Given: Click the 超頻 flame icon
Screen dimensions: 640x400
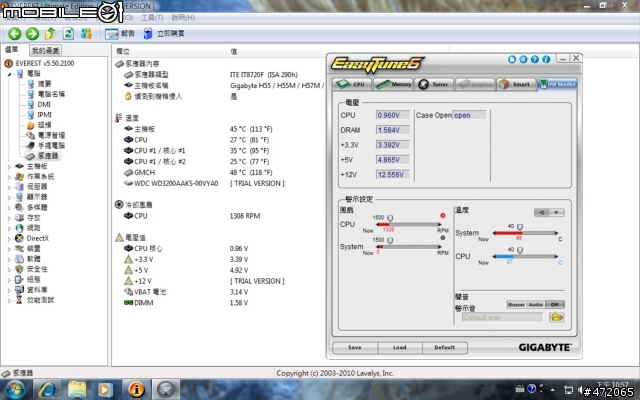Looking at the screenshot, I should pyautogui.click(x=31, y=125).
